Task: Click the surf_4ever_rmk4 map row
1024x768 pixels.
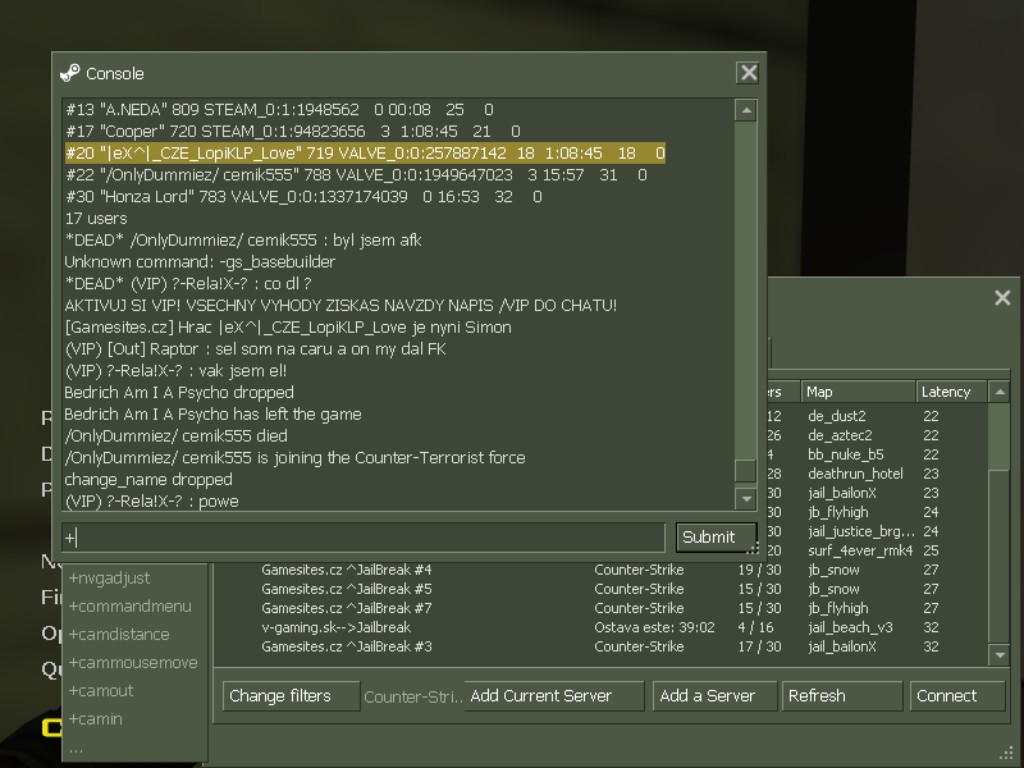Action: [x=860, y=551]
